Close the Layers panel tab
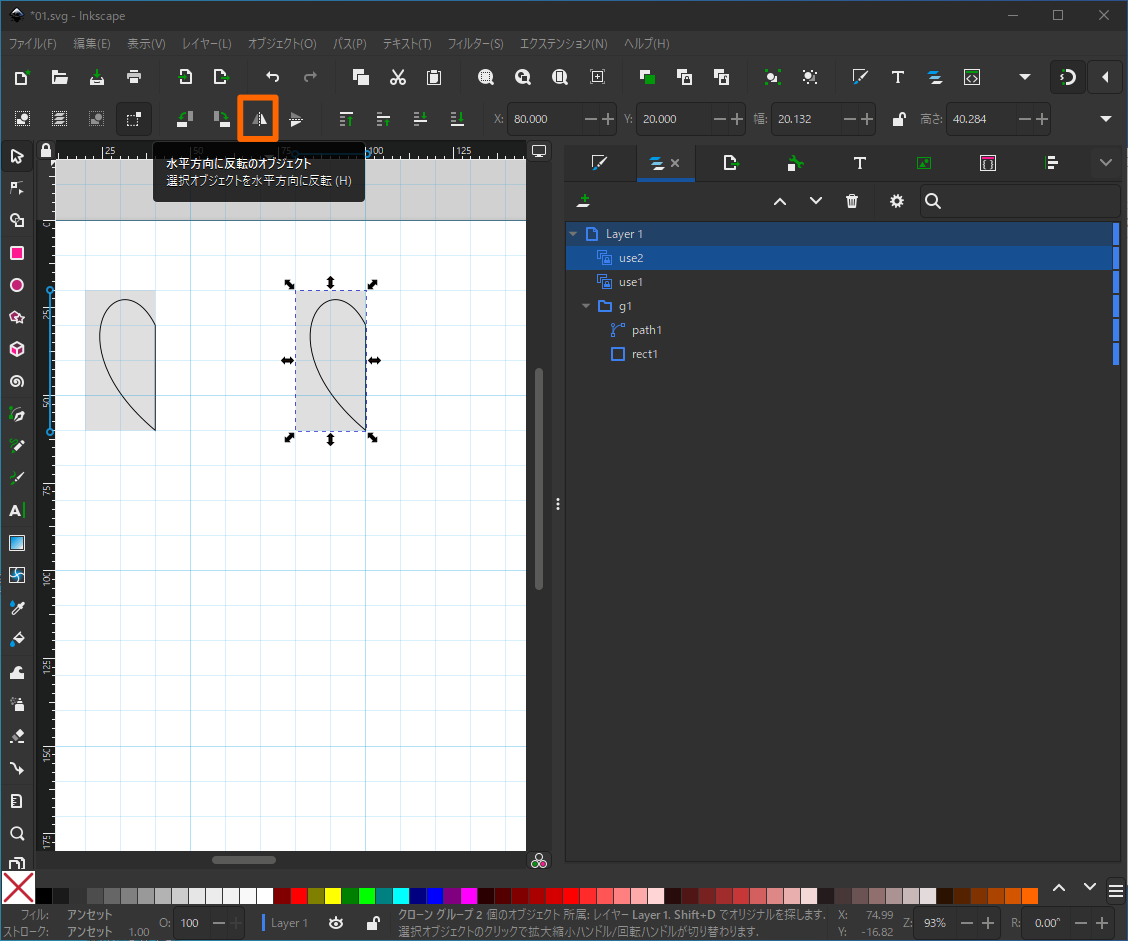The height and width of the screenshot is (941, 1128). point(675,163)
